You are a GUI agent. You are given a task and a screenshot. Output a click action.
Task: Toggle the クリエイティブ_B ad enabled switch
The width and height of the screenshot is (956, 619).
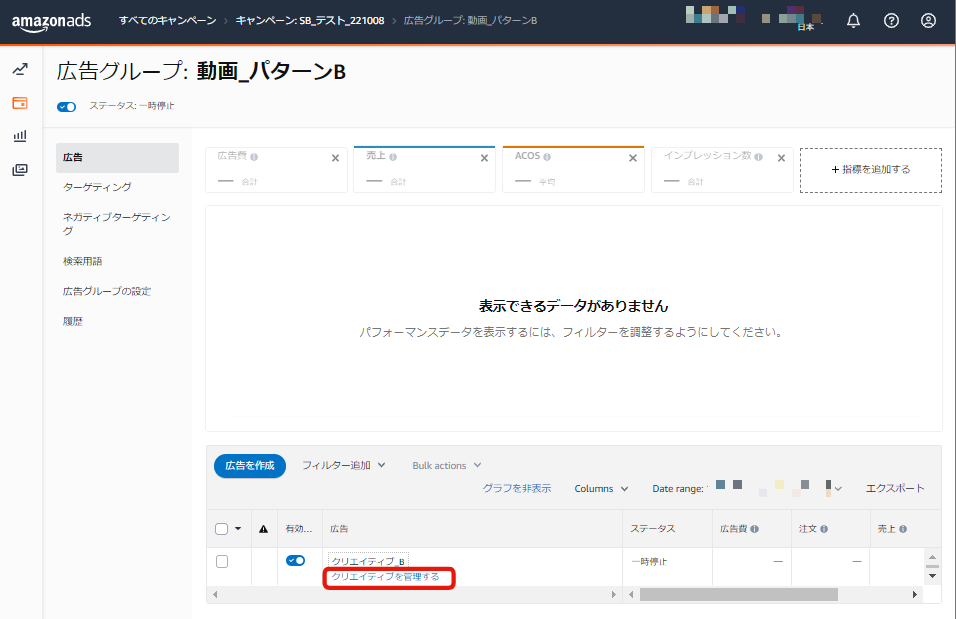coord(295,561)
